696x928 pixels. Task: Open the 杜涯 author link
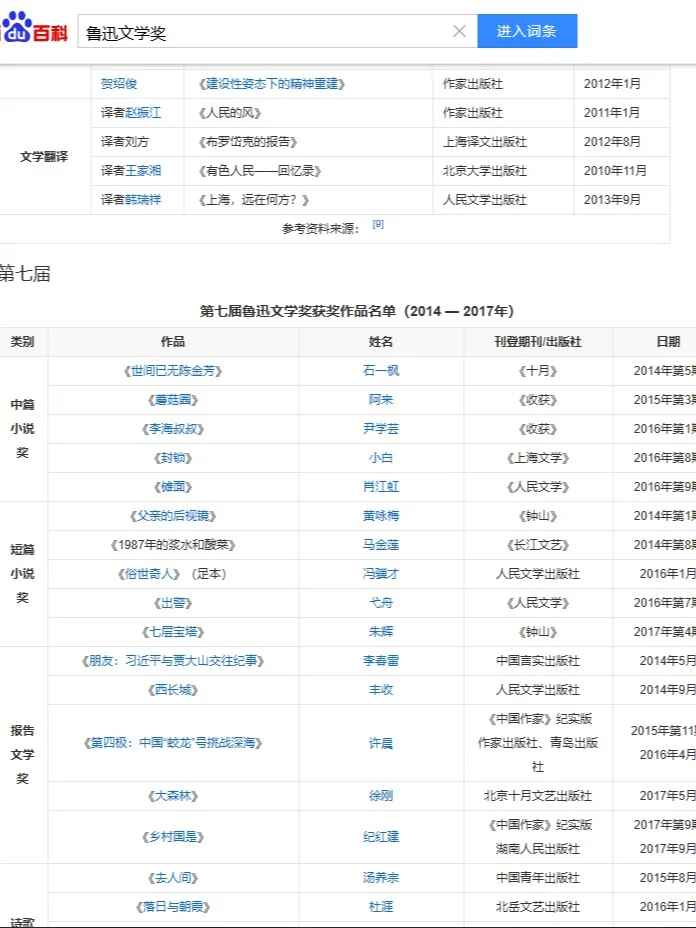(x=381, y=907)
